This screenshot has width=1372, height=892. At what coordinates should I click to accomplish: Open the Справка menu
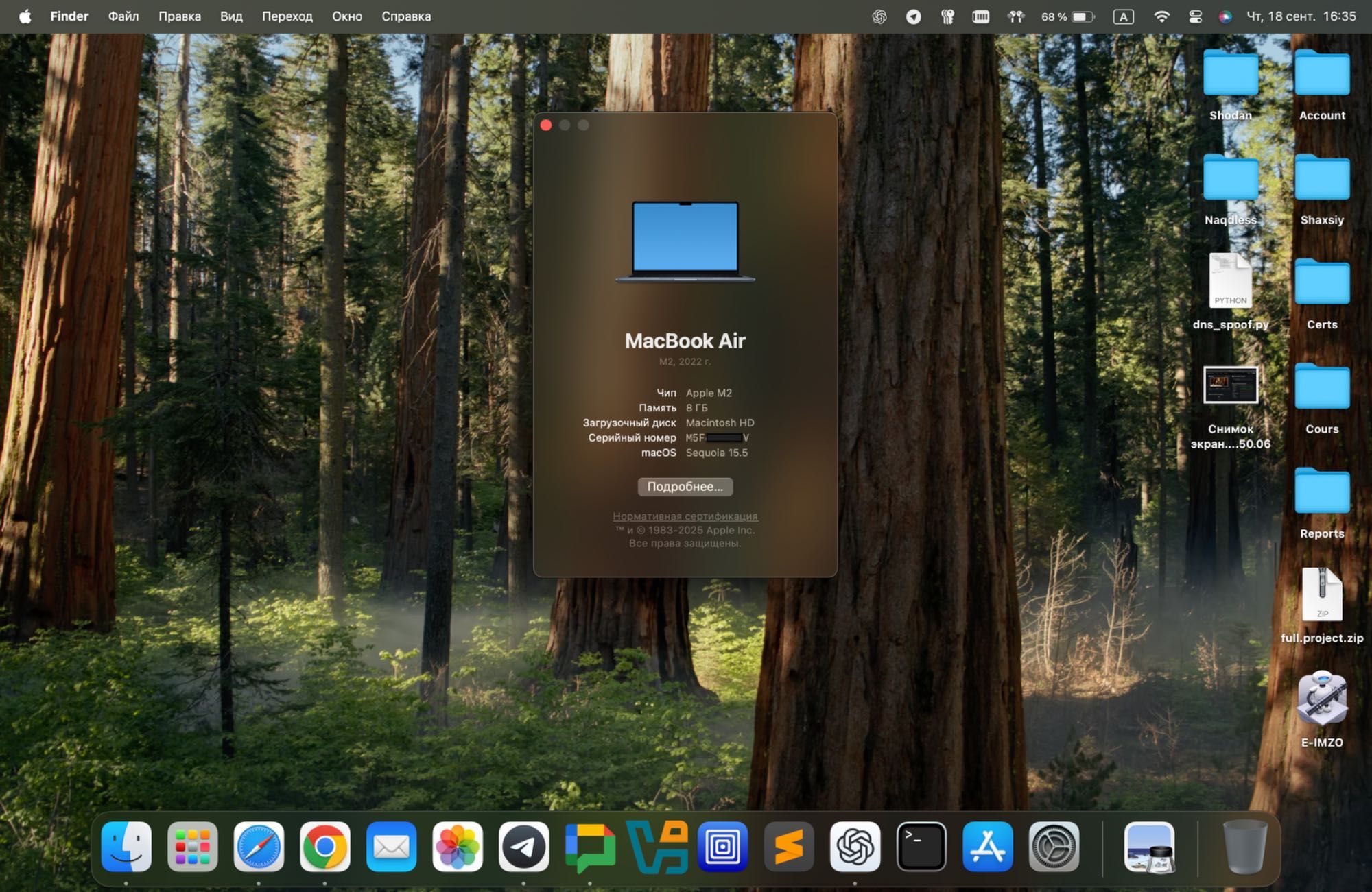pos(406,16)
